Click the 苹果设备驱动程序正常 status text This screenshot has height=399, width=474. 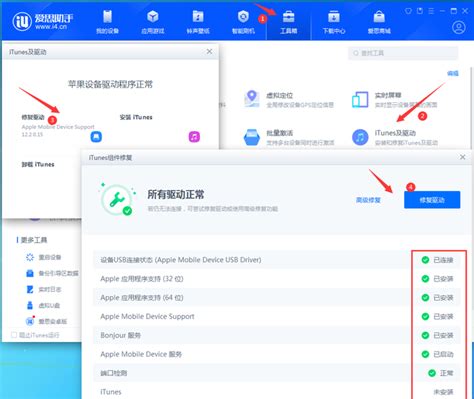click(x=110, y=84)
